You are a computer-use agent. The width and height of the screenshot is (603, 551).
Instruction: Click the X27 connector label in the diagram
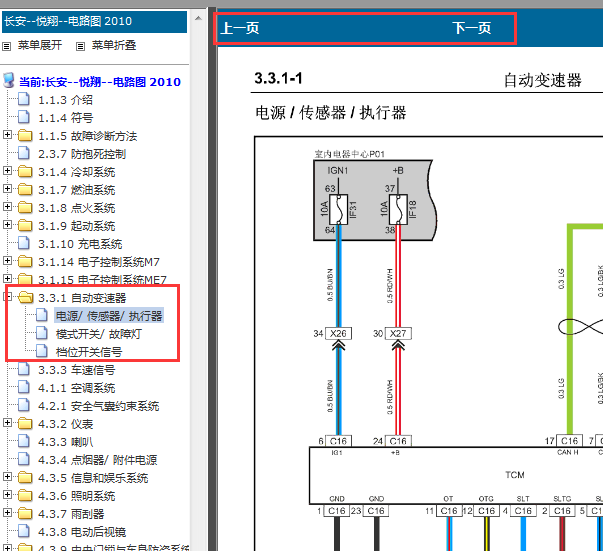click(398, 333)
